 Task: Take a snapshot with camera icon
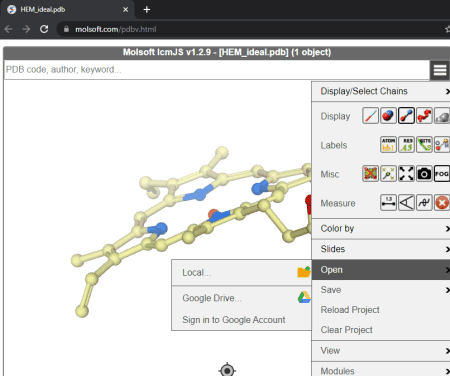click(x=424, y=174)
